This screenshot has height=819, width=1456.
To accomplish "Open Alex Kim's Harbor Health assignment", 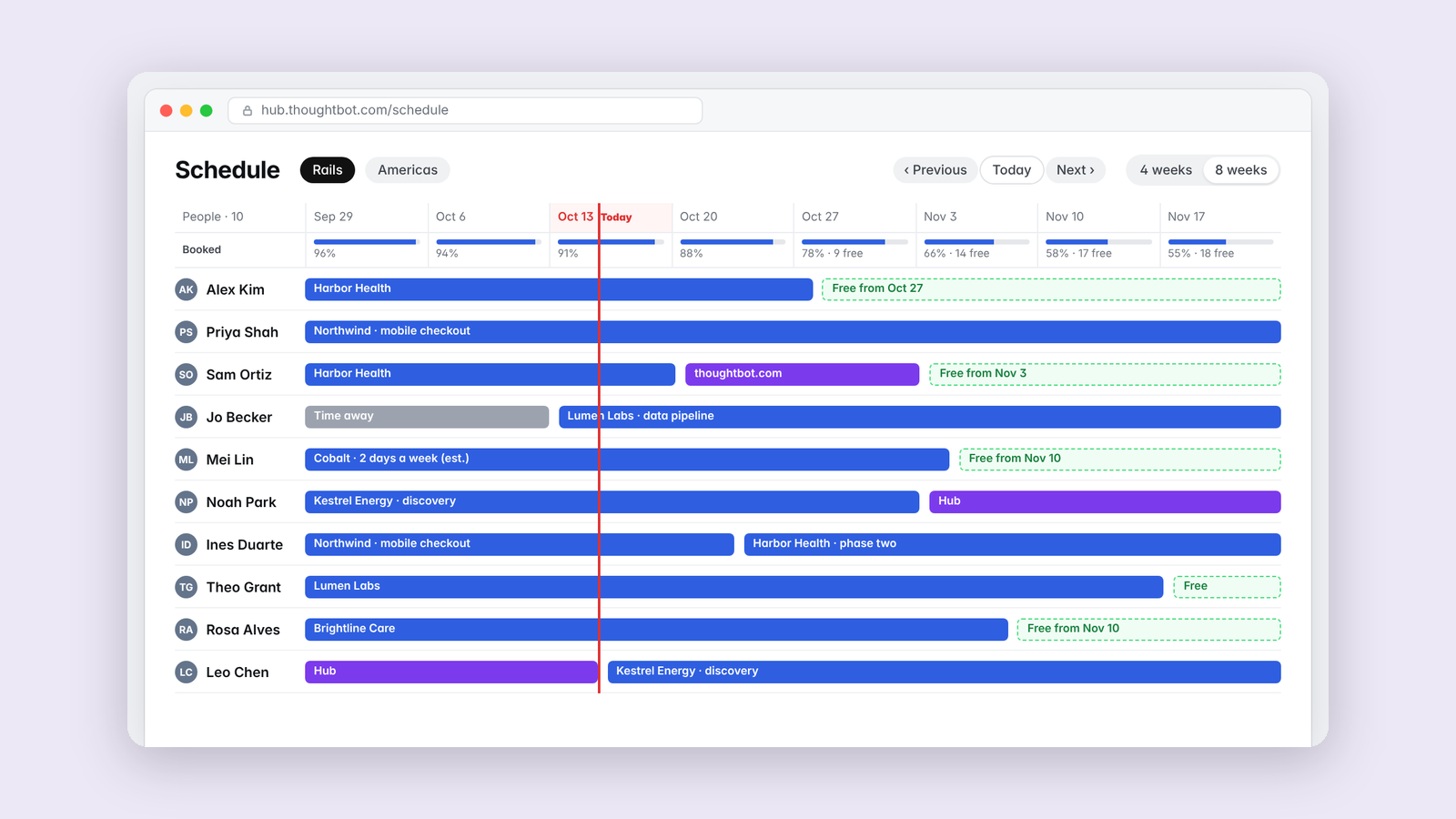I will coord(559,289).
